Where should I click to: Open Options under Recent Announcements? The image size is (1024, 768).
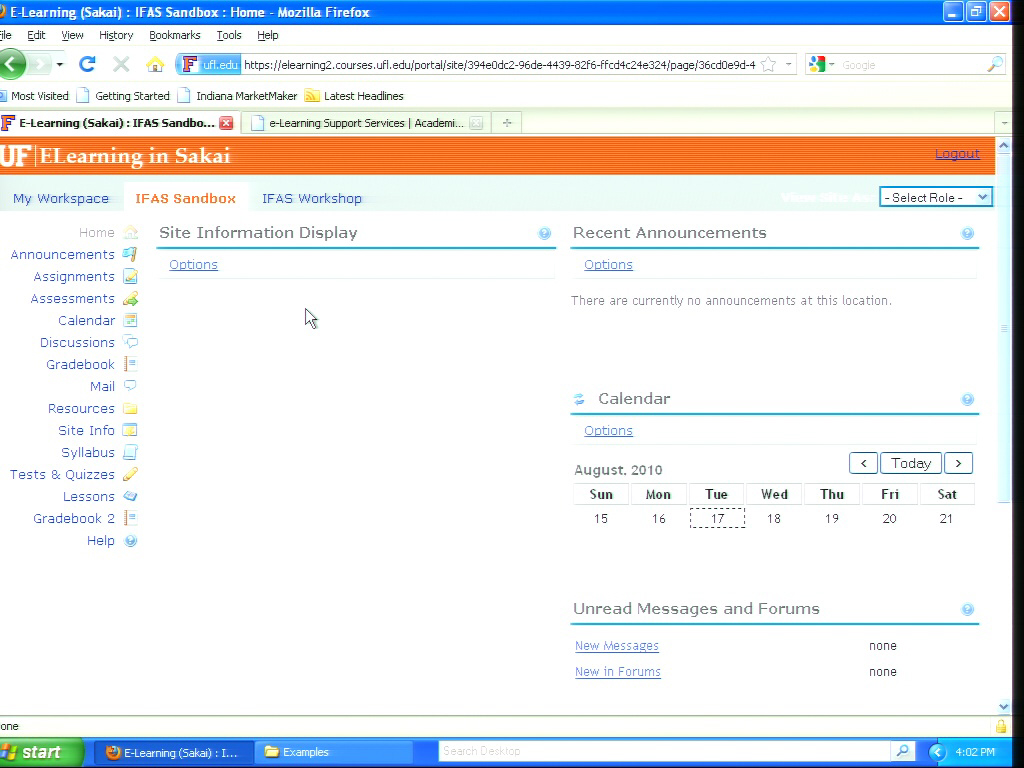pos(608,264)
